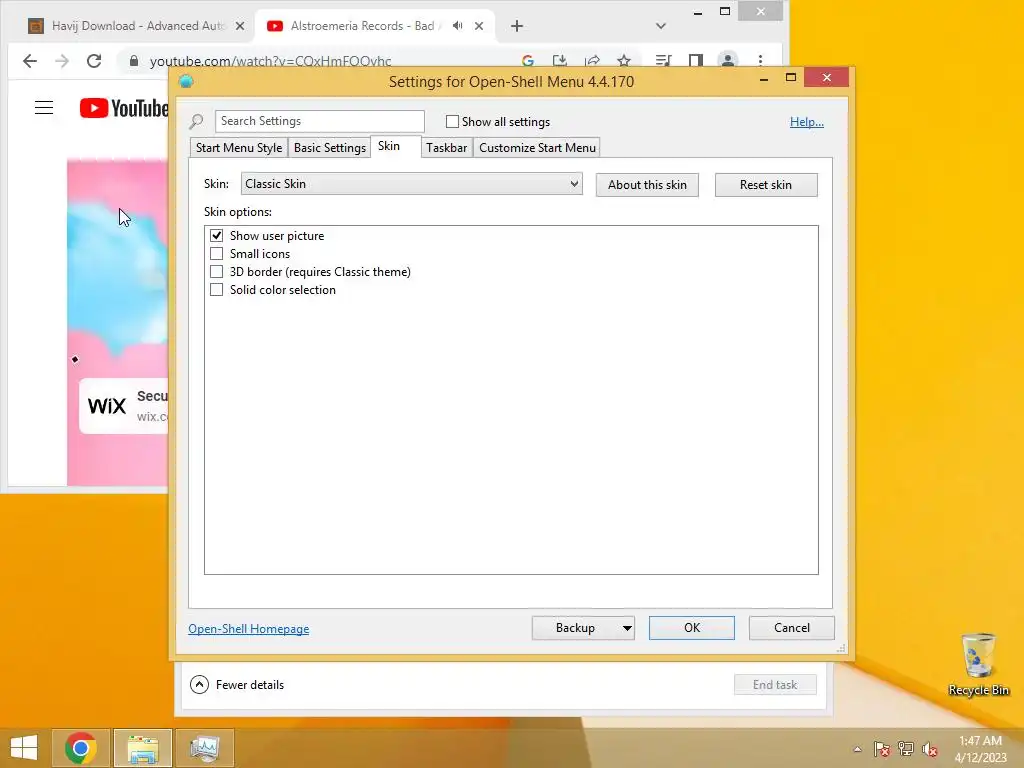The width and height of the screenshot is (1024, 768).
Task: Click the share page icon in Chrome
Action: [x=592, y=61]
